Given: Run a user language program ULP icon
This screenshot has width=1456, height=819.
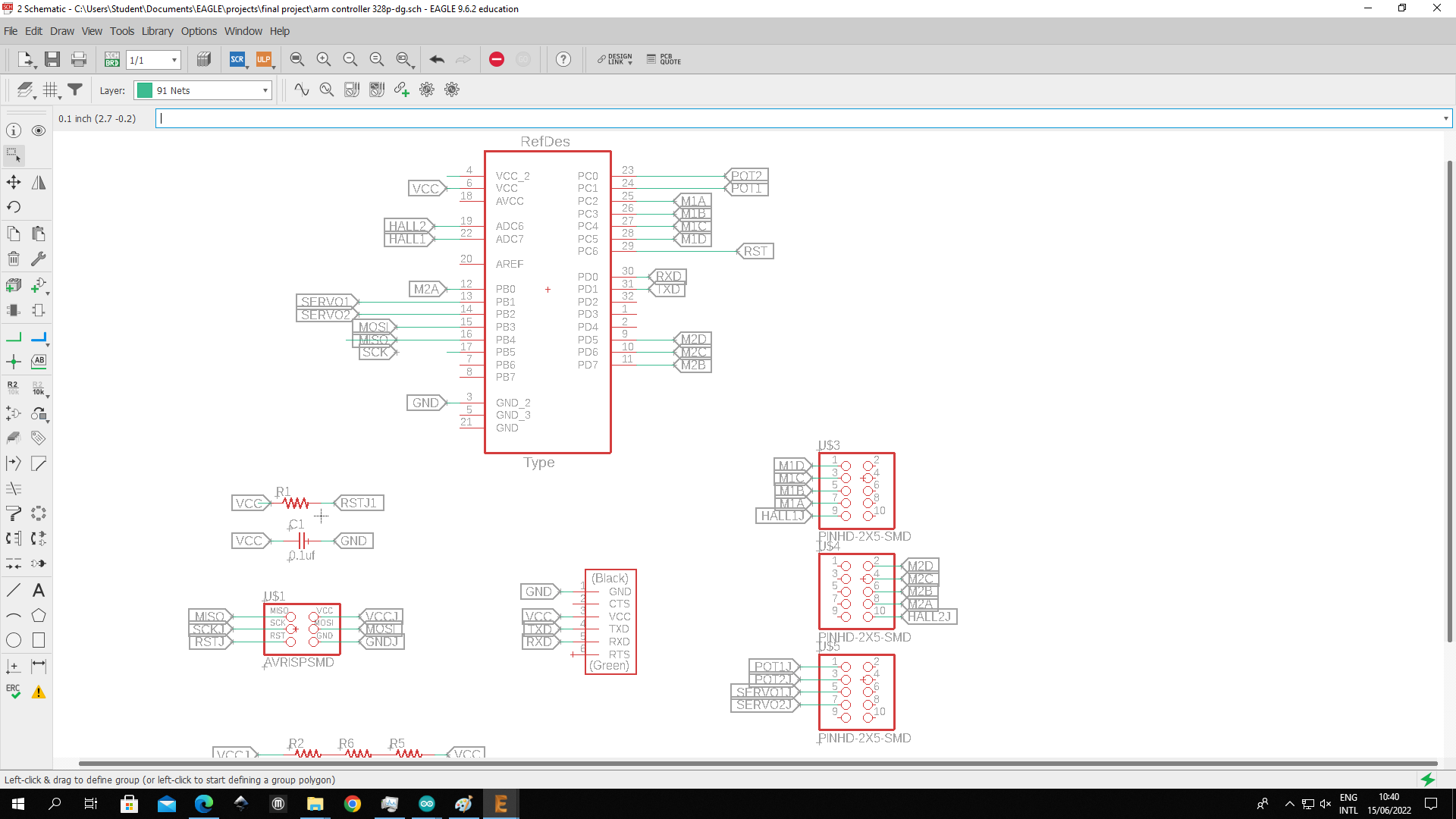Looking at the screenshot, I should pos(263,59).
